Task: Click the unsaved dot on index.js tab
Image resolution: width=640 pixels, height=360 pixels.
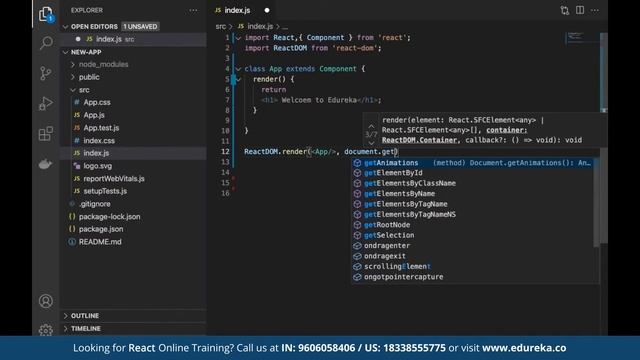Action: [x=267, y=10]
